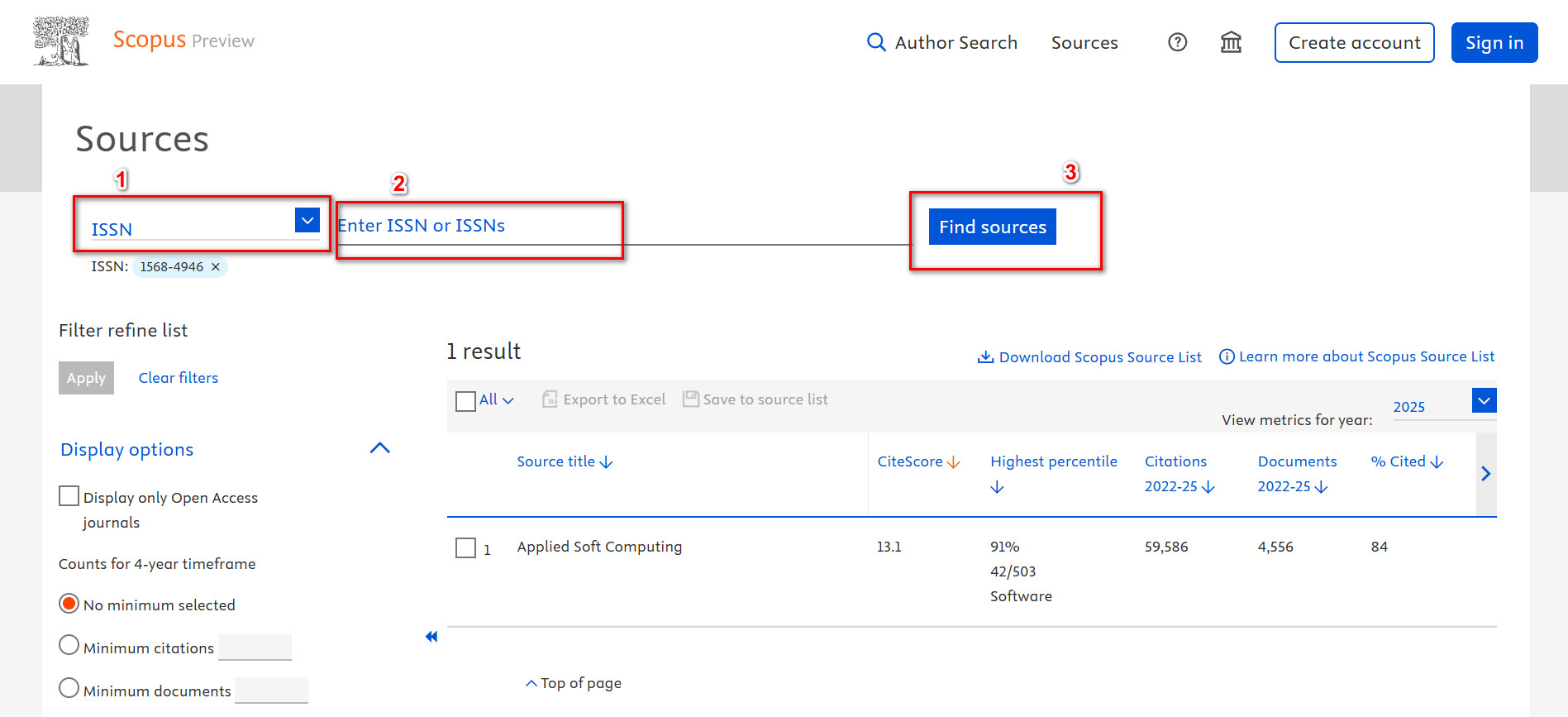Click the Elsevier tree logo
This screenshot has height=717, width=1568.
61,41
